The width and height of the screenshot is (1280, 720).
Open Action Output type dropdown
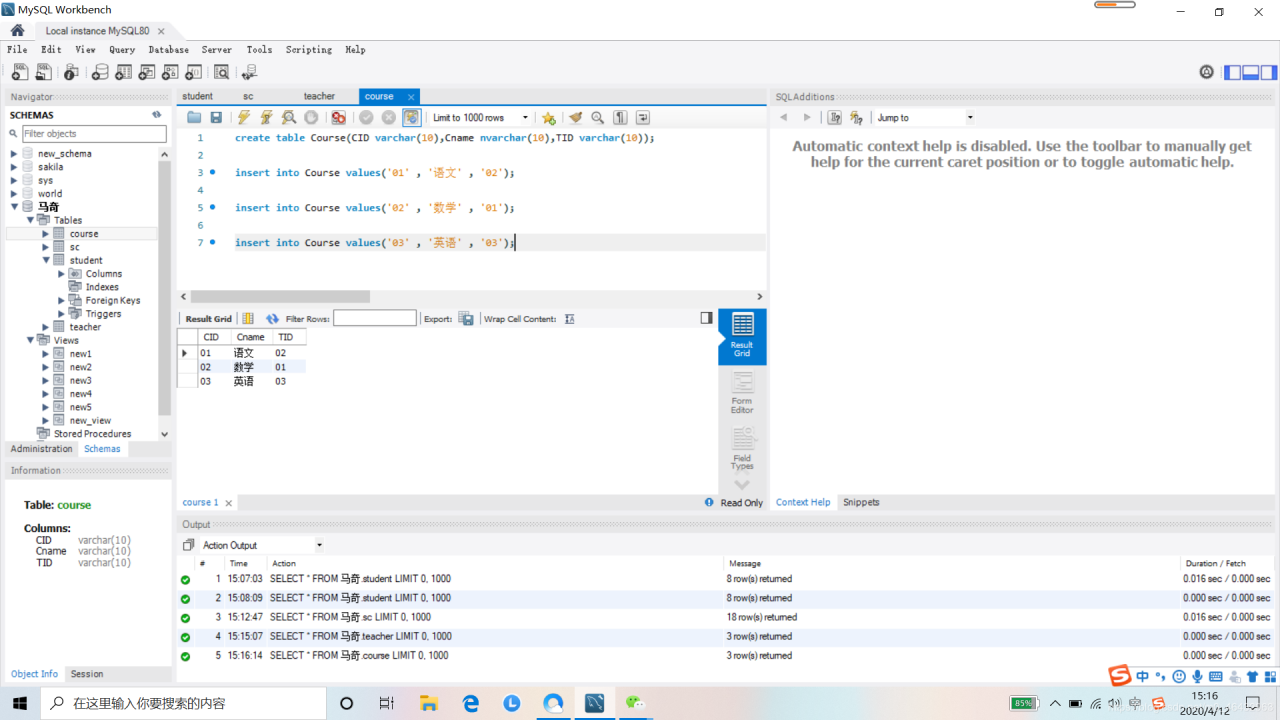(x=262, y=545)
